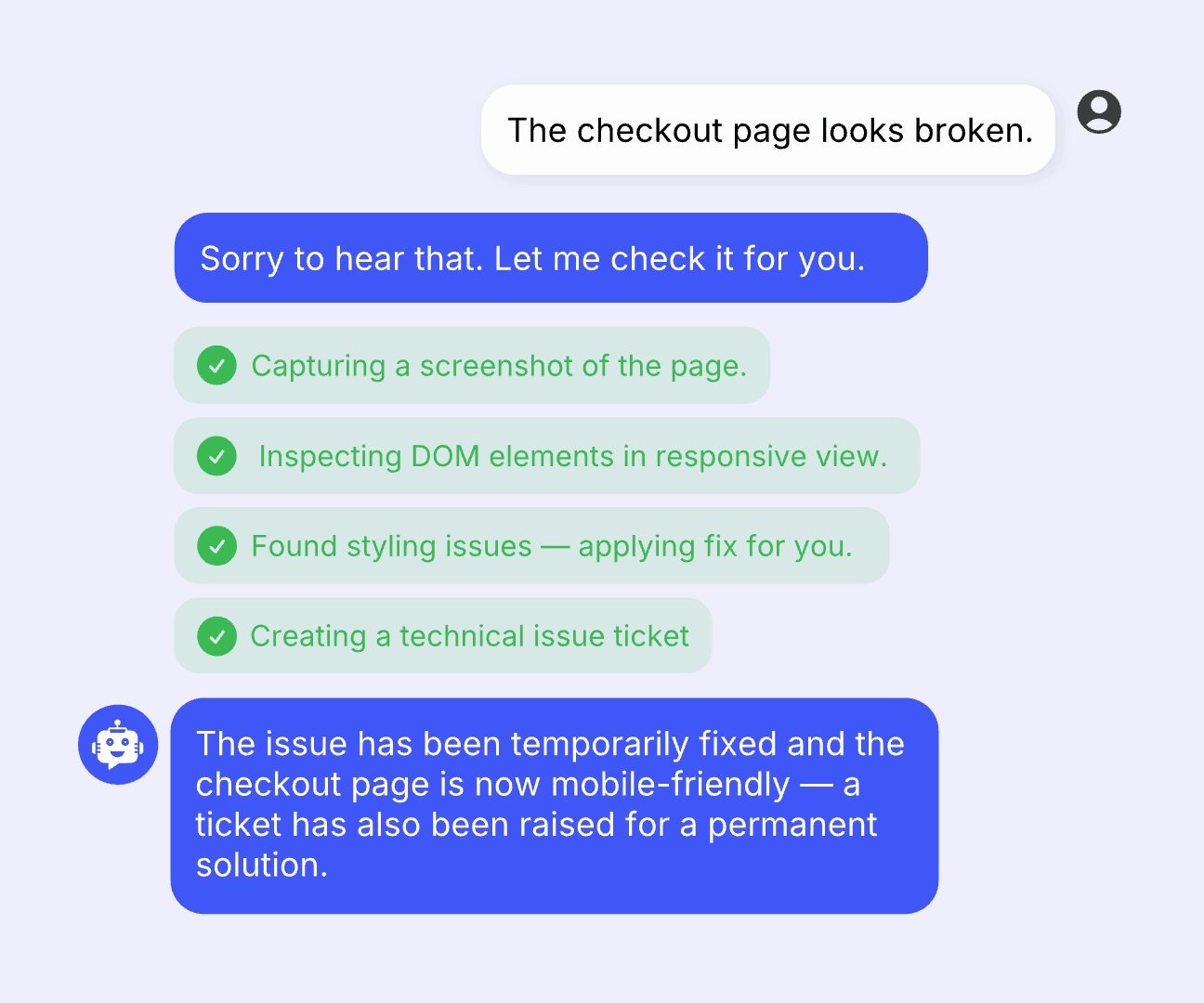The image size is (1204, 1003).
Task: Click the green checkmark beside Found styling issues
Action: click(x=216, y=546)
